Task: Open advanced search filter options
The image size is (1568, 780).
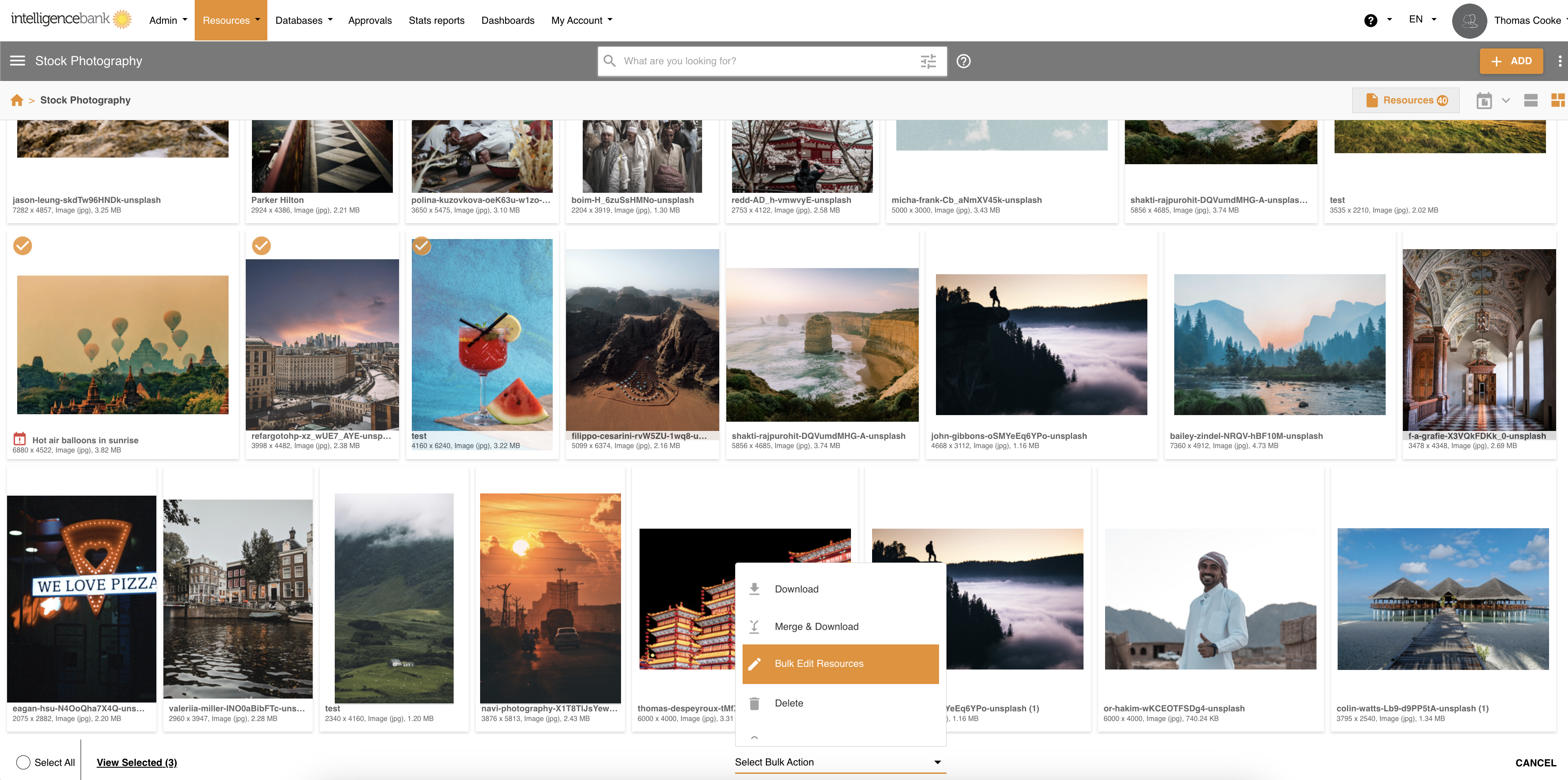Action: point(928,61)
